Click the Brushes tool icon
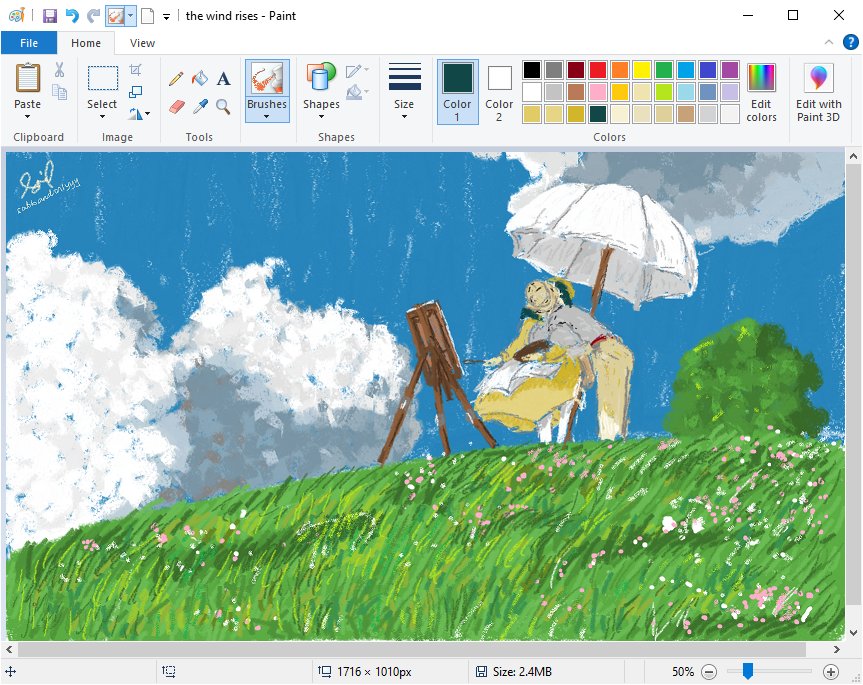 pos(267,78)
